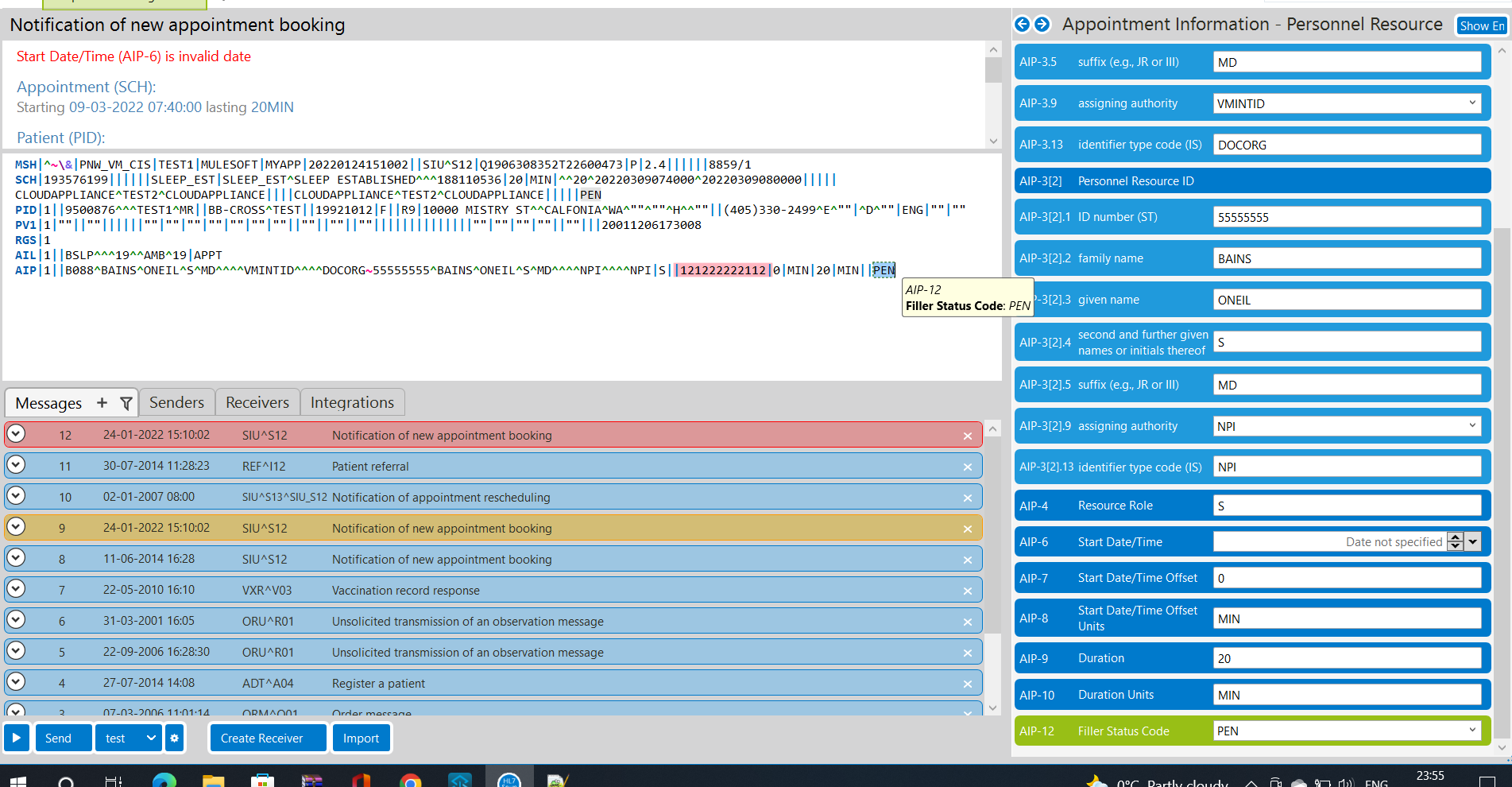Click the MSH segment label
Viewport: 1512px width, 787px height.
25,165
